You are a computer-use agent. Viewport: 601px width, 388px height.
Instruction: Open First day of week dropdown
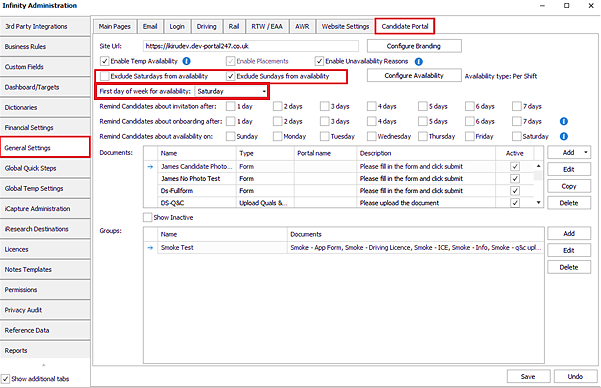coord(264,91)
